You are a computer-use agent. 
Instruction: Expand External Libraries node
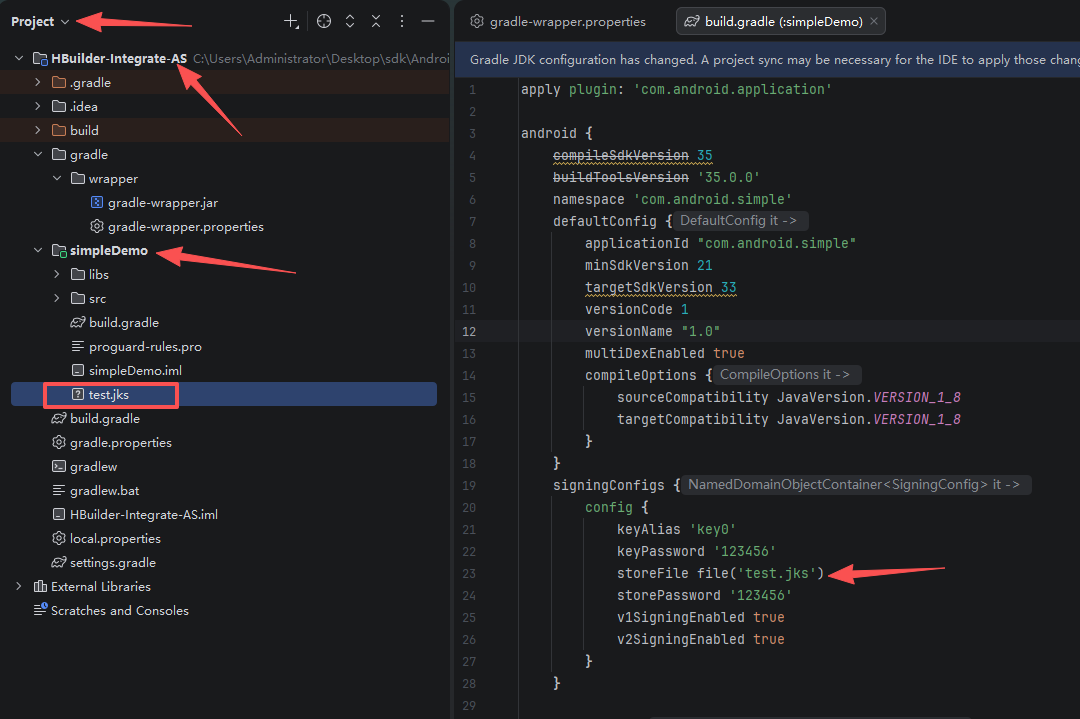click(19, 587)
